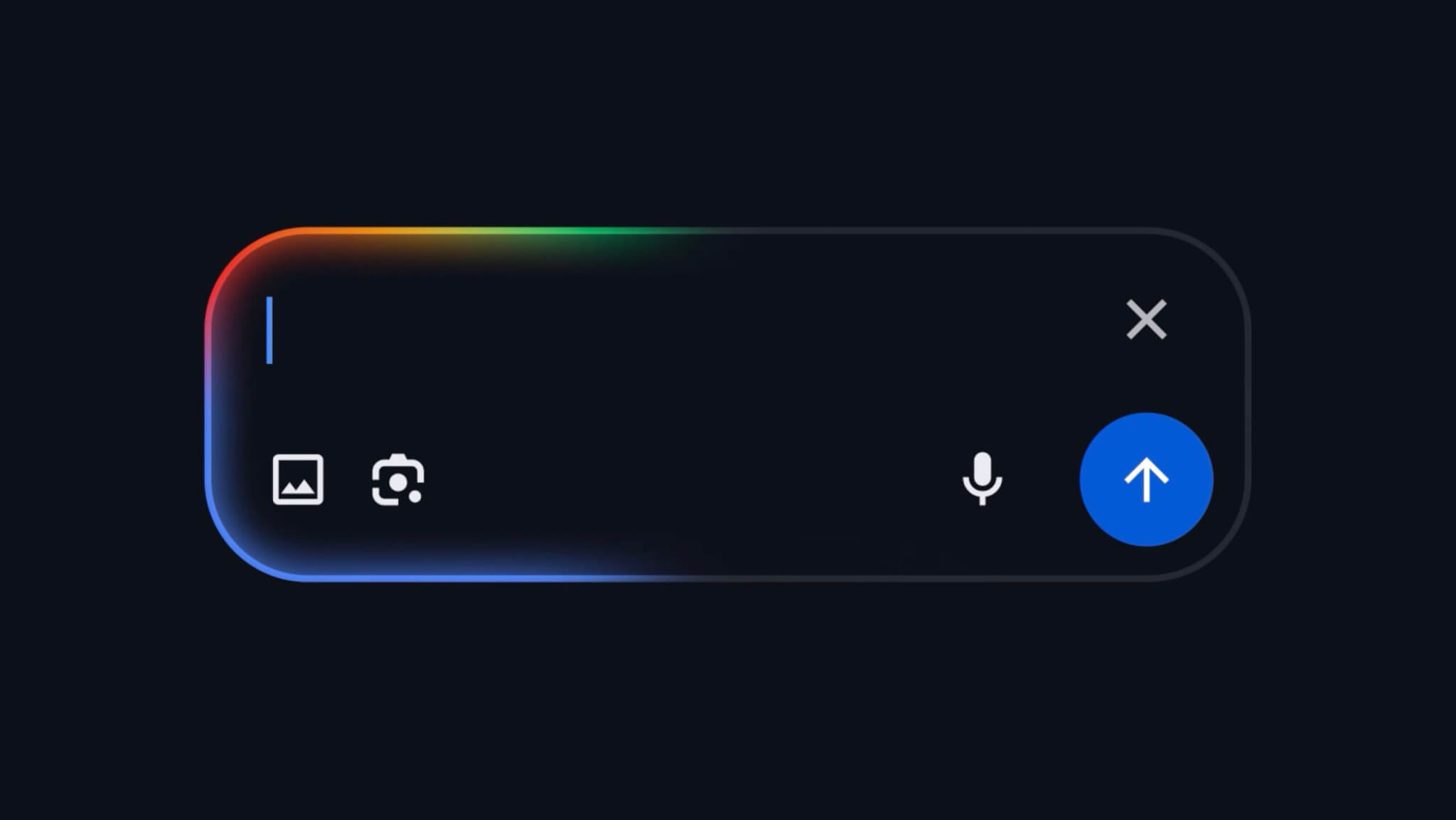Close the input box with the cross icon

[x=1146, y=319]
